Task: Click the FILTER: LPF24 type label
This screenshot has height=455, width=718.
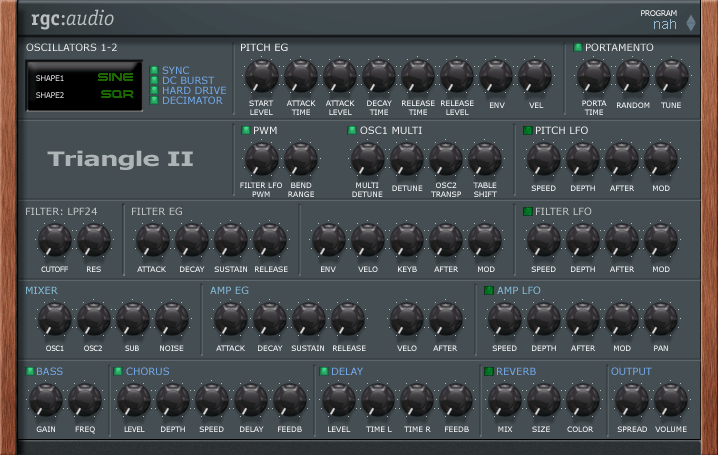Action: [x=61, y=211]
